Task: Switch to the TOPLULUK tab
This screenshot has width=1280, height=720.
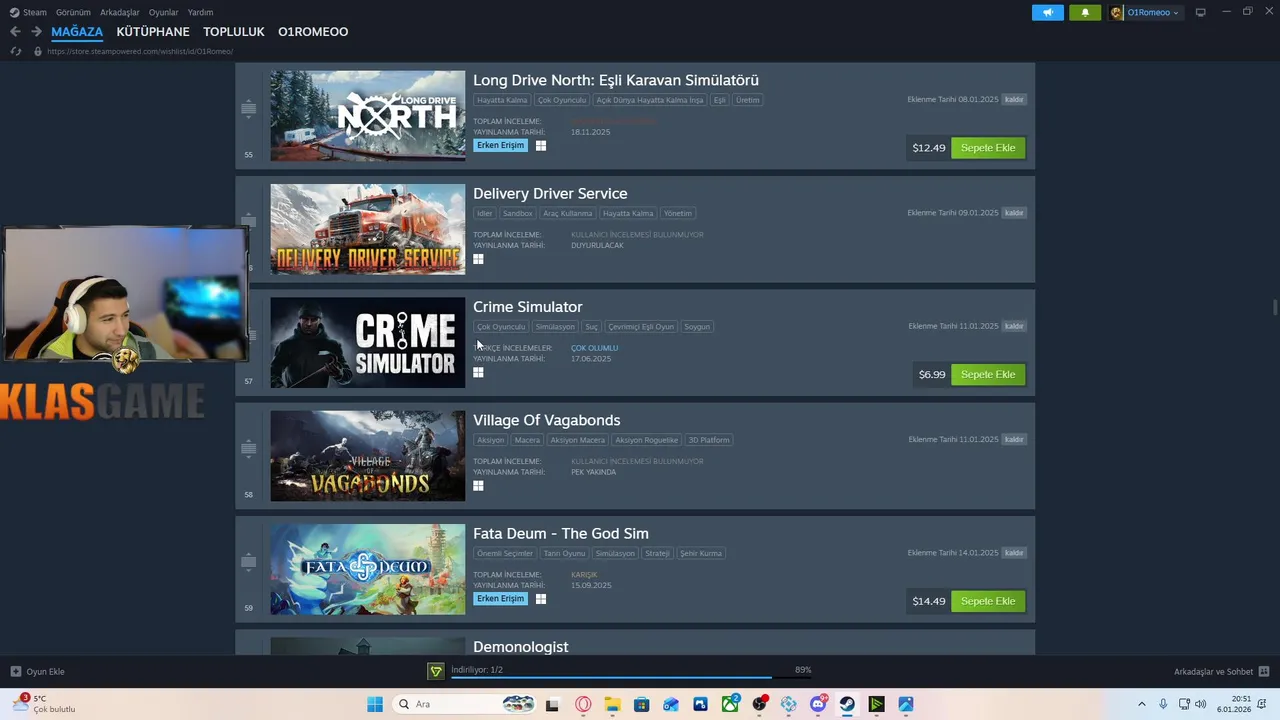Action: click(234, 32)
